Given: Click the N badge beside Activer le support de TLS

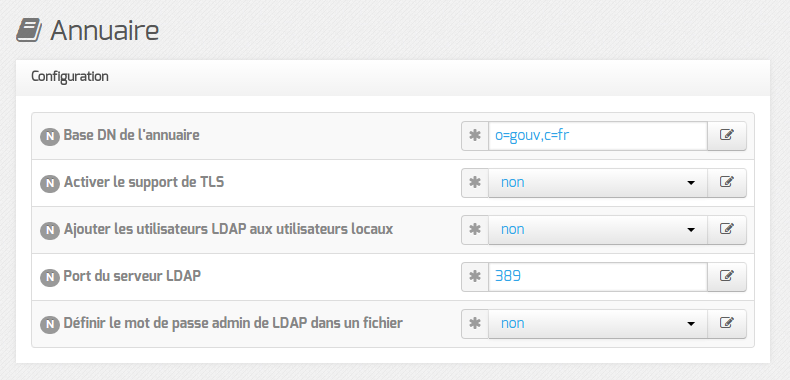Looking at the screenshot, I should (x=50, y=183).
